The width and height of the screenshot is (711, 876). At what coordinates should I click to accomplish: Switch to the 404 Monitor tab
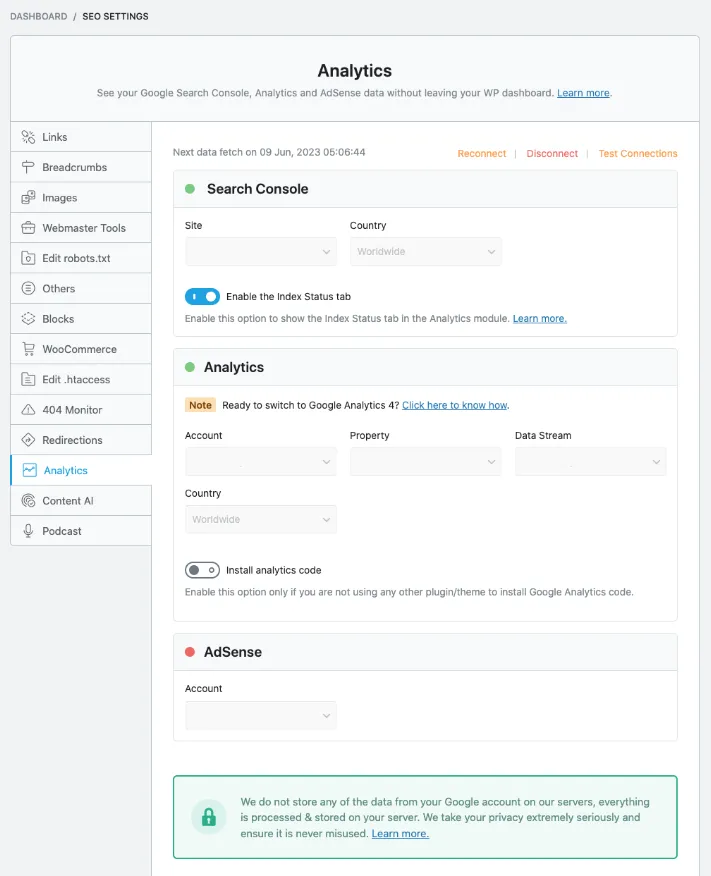[72, 410]
